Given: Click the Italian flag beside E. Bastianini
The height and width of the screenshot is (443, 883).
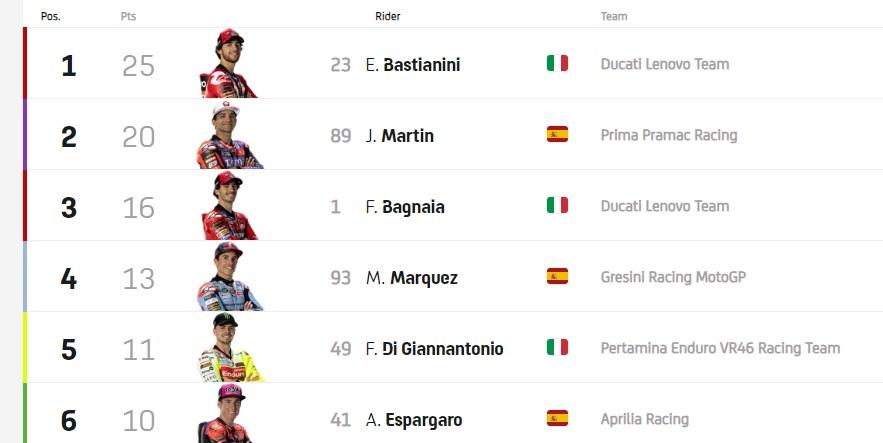Looking at the screenshot, I should pos(557,64).
